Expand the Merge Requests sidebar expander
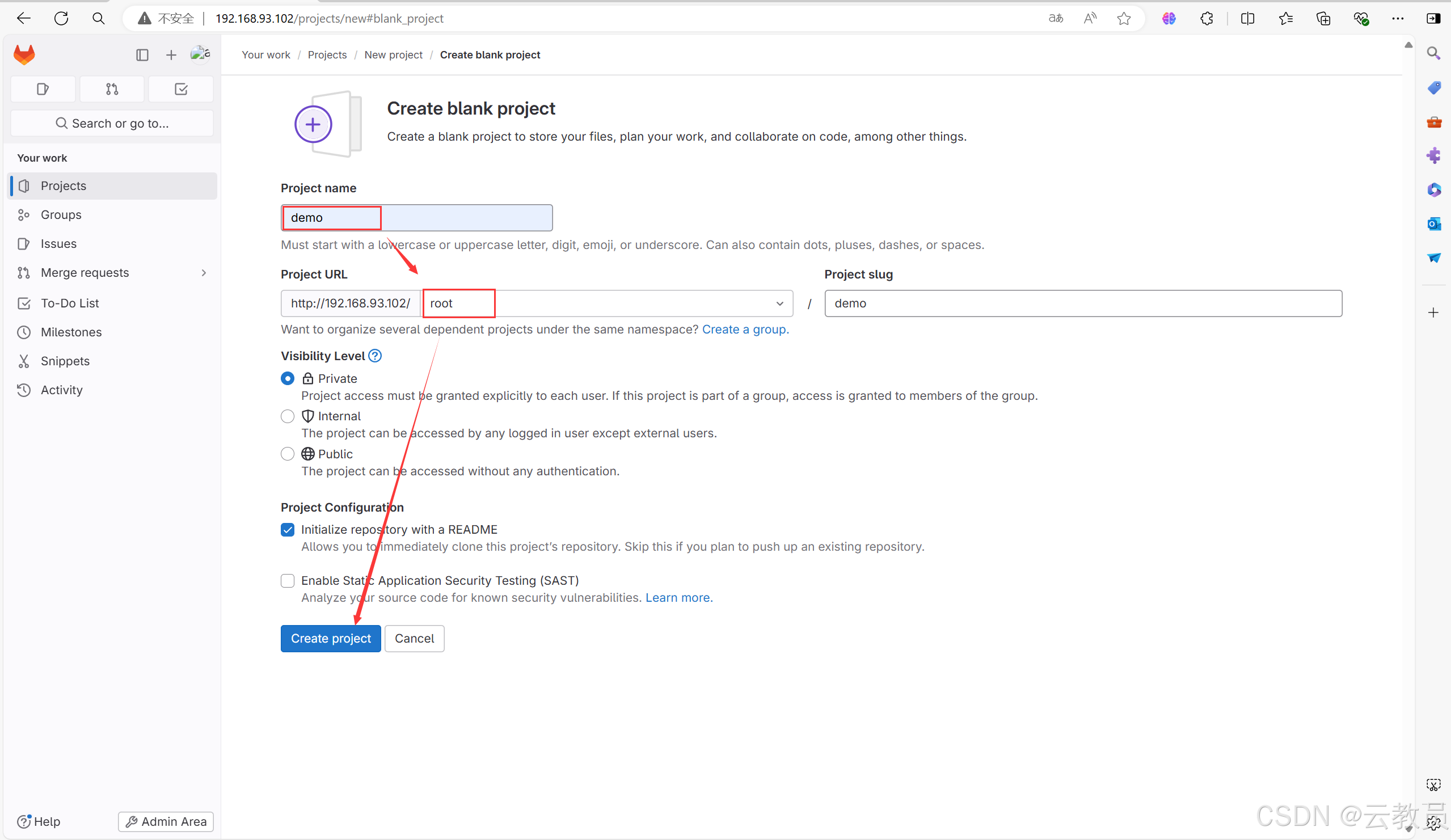Screen dimensions: 1451x840 coord(204,272)
